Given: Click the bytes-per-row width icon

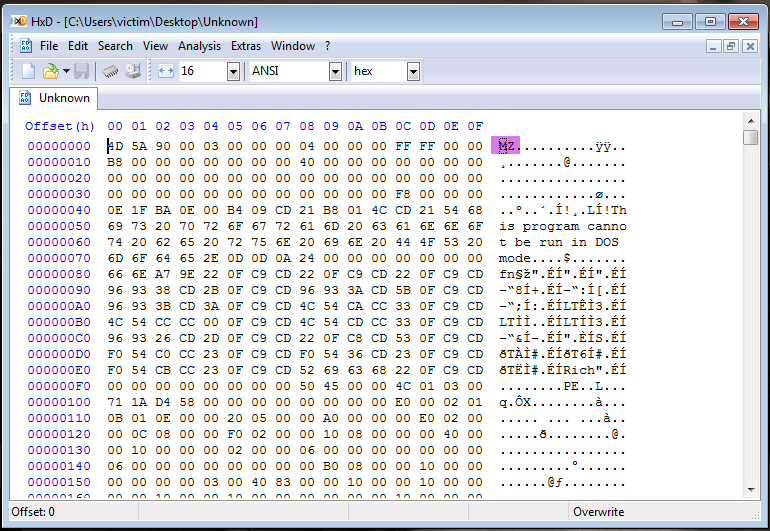Looking at the screenshot, I should point(165,71).
